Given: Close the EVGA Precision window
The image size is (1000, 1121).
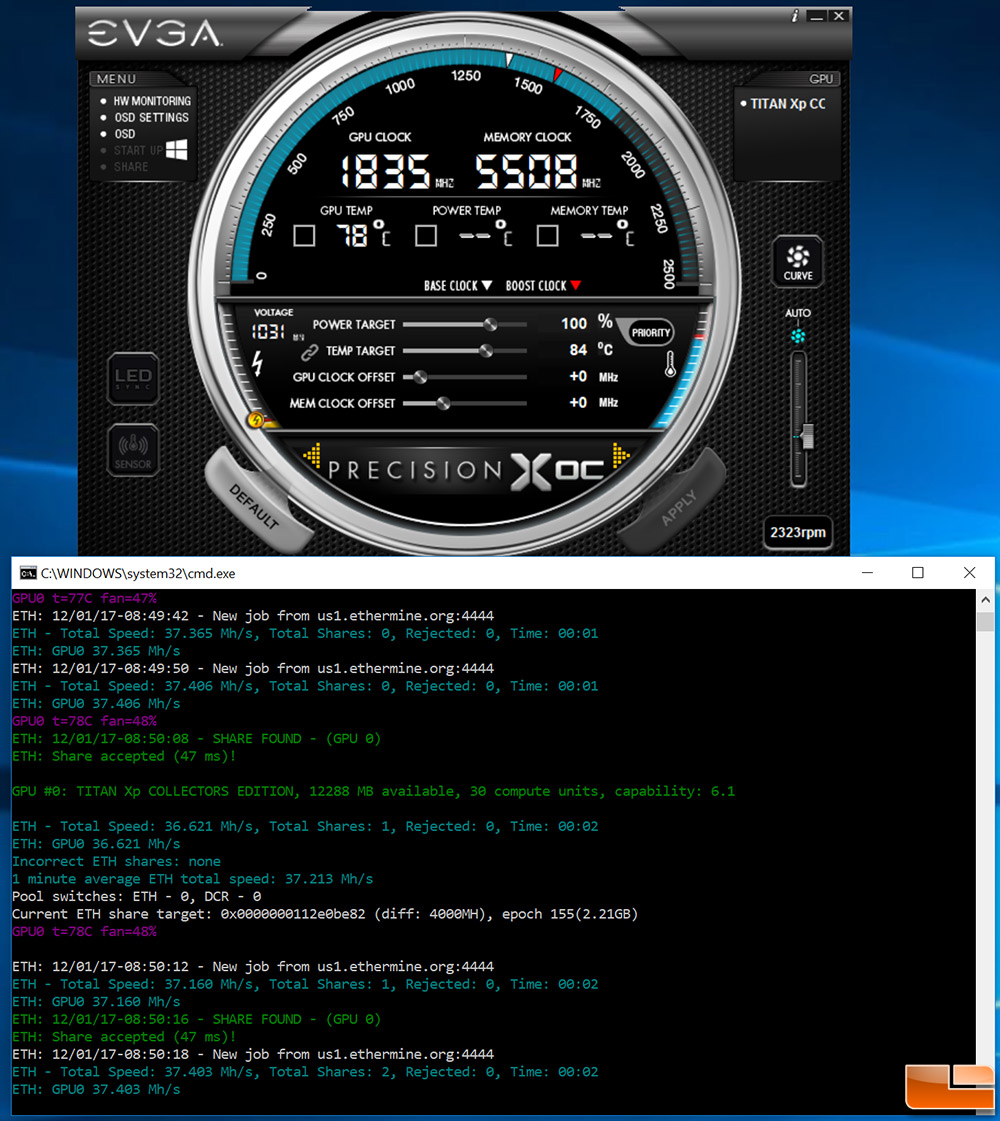Looking at the screenshot, I should 839,16.
